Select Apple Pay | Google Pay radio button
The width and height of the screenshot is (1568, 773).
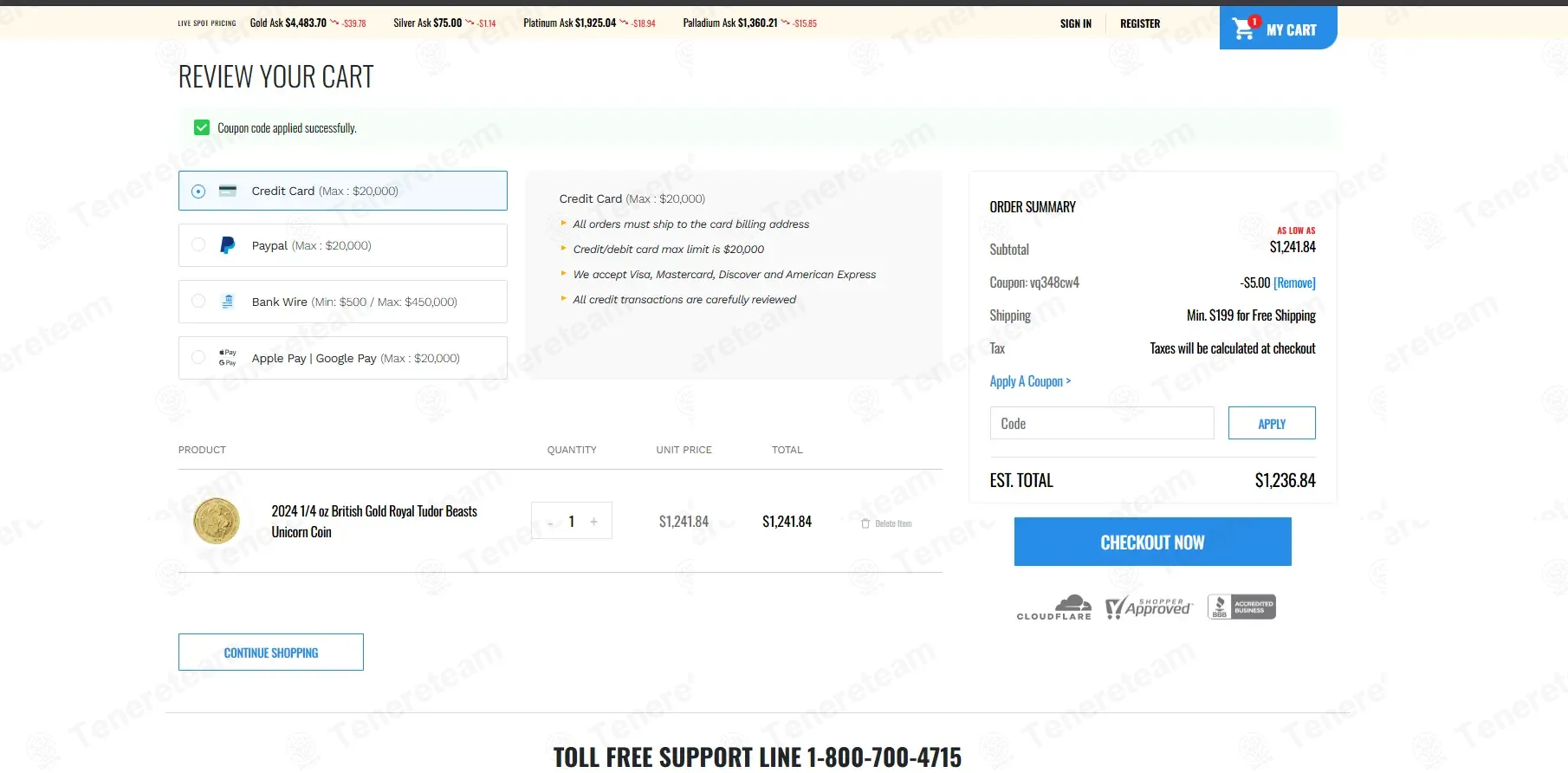[198, 358]
